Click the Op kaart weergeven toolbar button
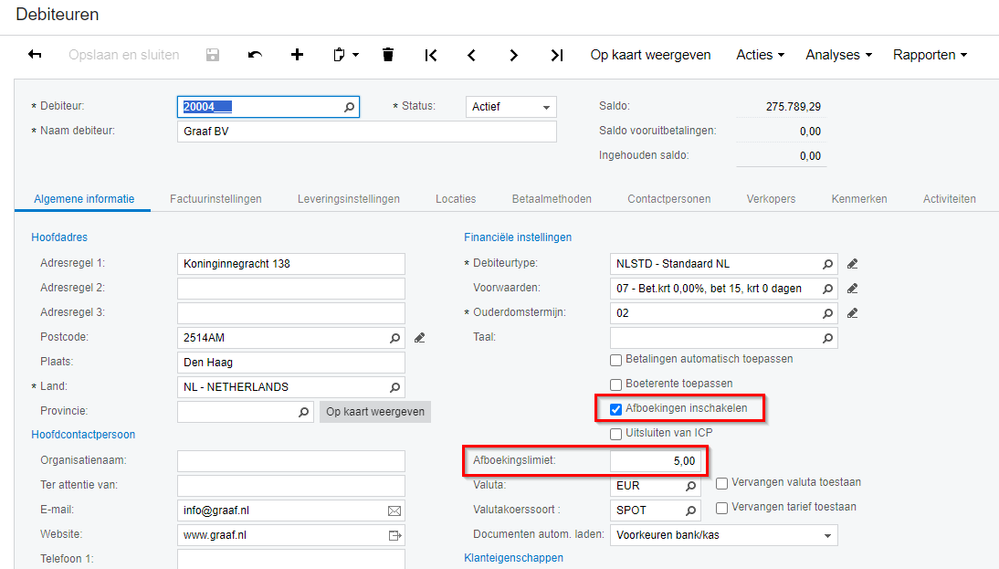 click(651, 55)
